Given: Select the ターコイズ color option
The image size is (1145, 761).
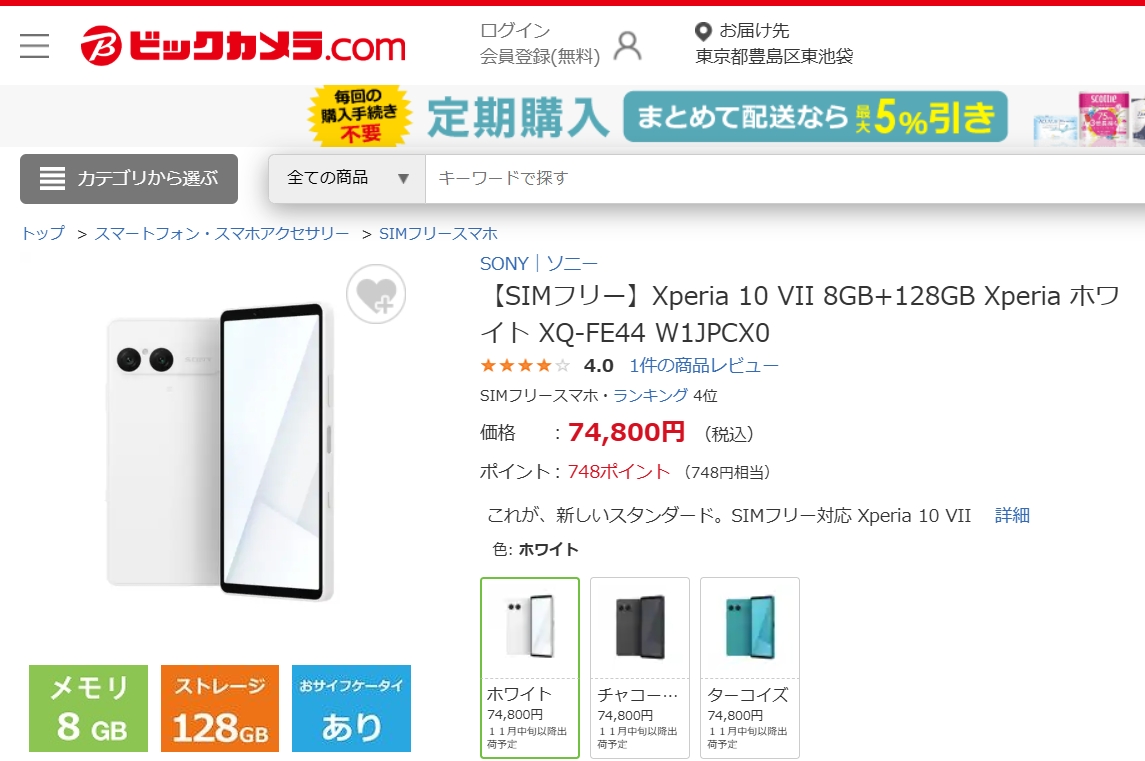Looking at the screenshot, I should 750,668.
